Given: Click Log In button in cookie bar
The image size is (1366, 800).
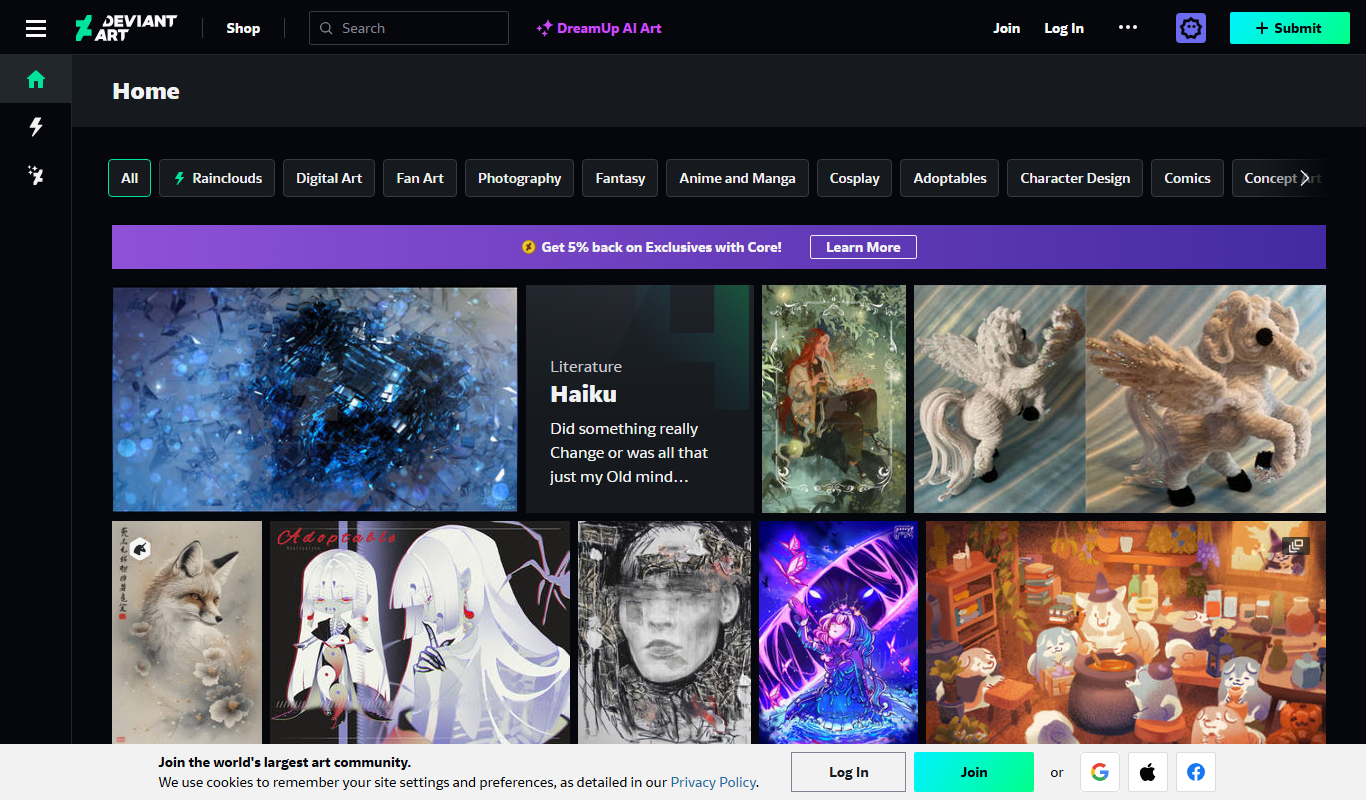Looking at the screenshot, I should [x=848, y=772].
